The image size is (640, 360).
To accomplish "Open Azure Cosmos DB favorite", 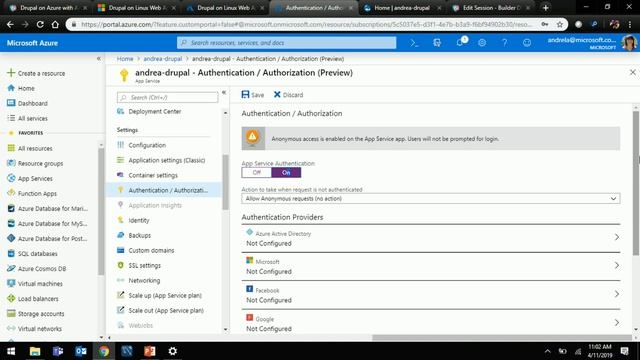I will tap(42, 269).
